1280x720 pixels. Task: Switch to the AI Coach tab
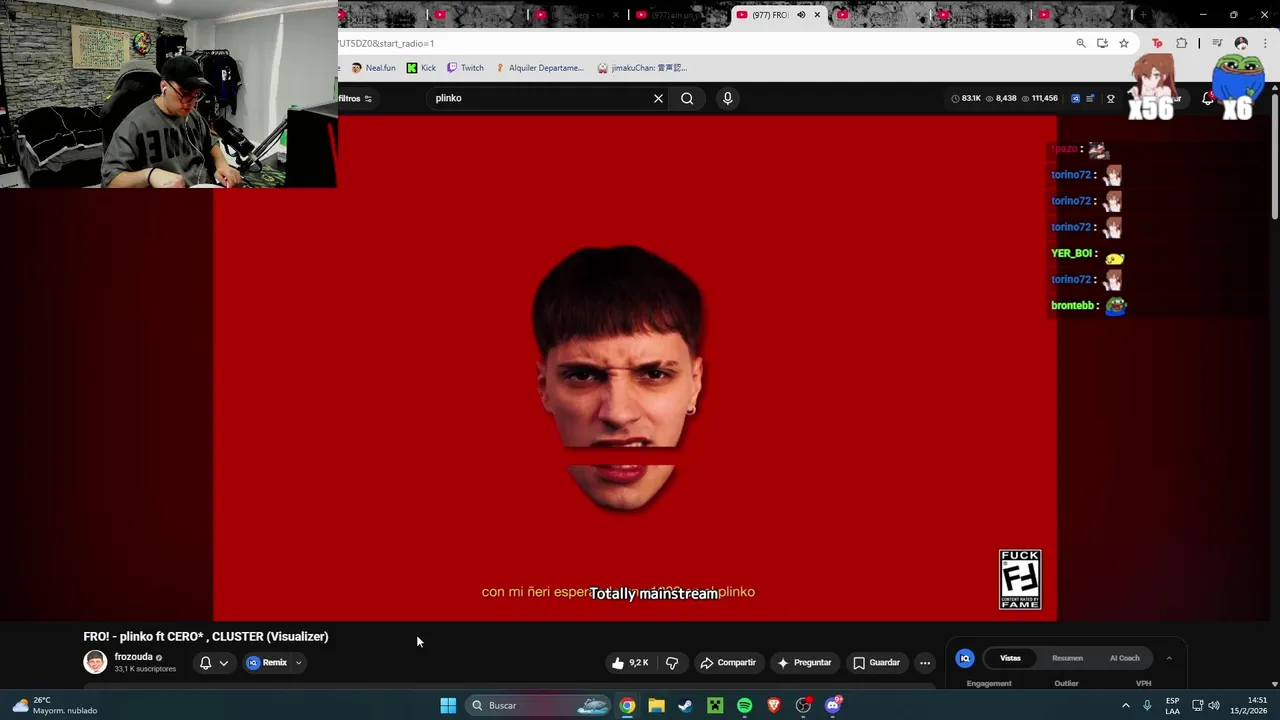pos(1124,658)
